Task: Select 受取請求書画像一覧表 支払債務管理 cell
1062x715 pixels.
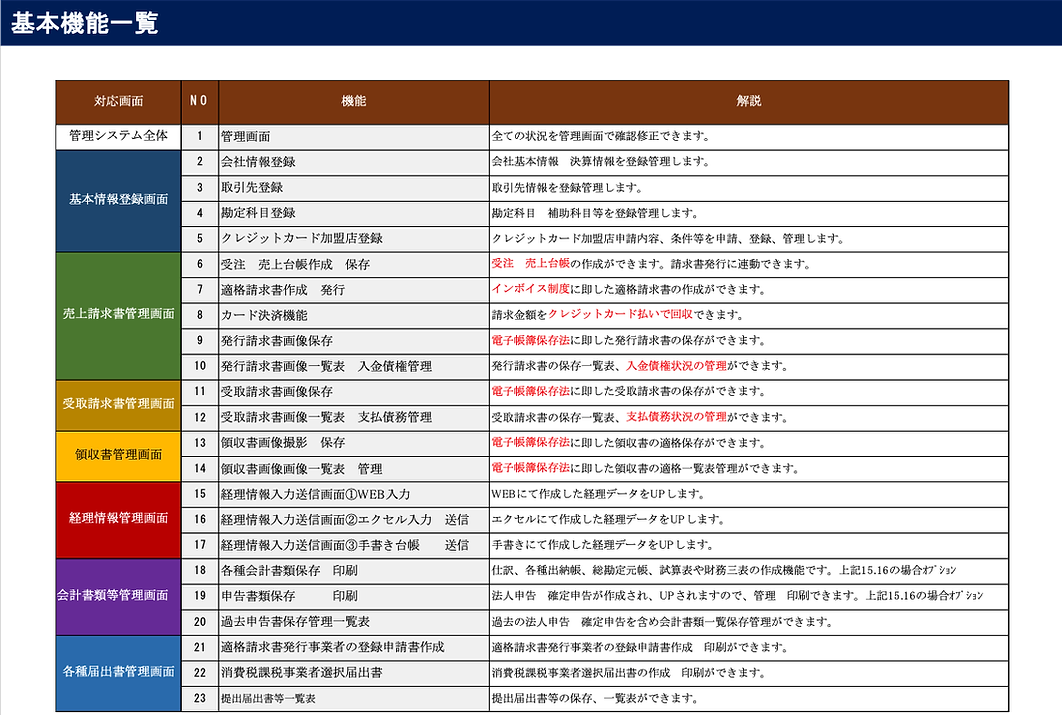Action: pyautogui.click(x=354, y=418)
